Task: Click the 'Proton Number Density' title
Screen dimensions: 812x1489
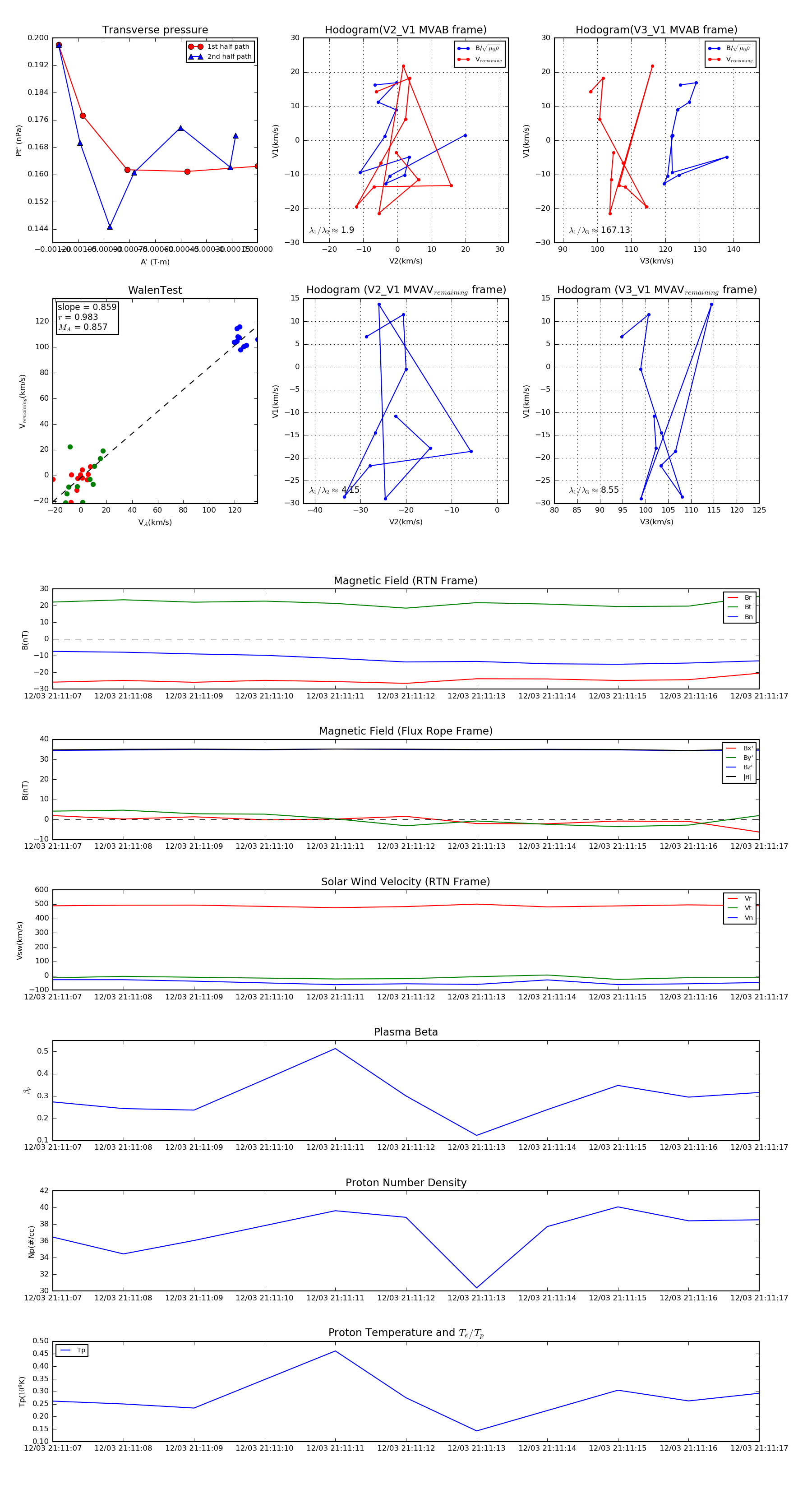Action: [x=406, y=1183]
